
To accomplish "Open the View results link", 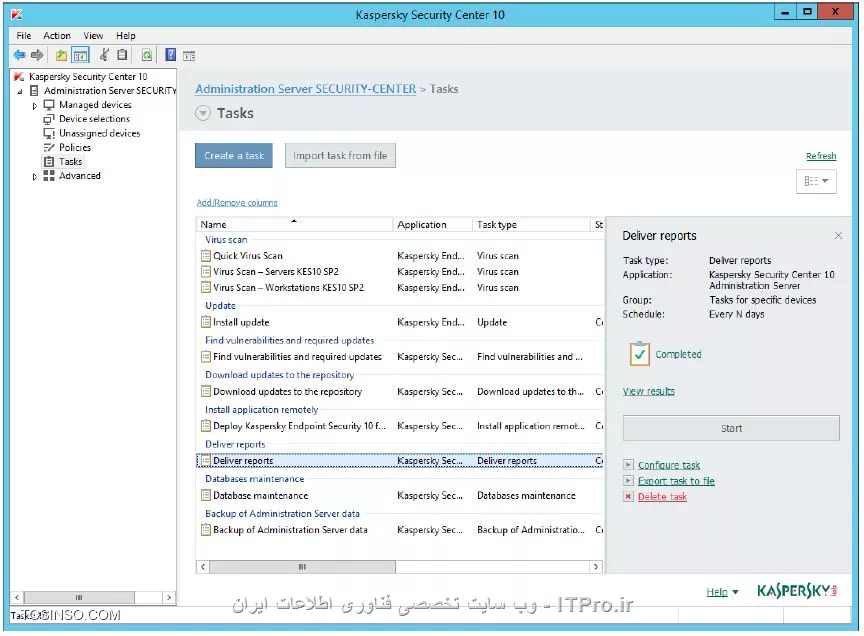I will point(649,391).
